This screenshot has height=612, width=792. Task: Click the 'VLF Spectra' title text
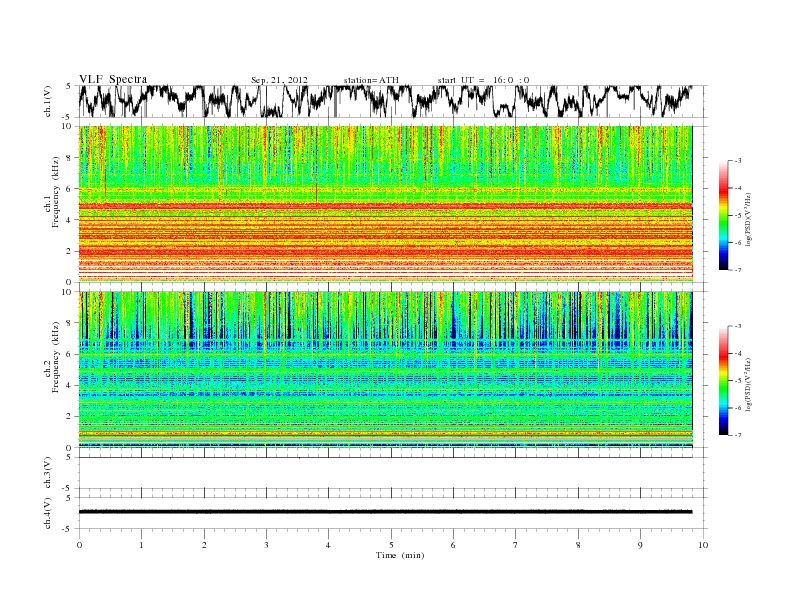tap(113, 79)
